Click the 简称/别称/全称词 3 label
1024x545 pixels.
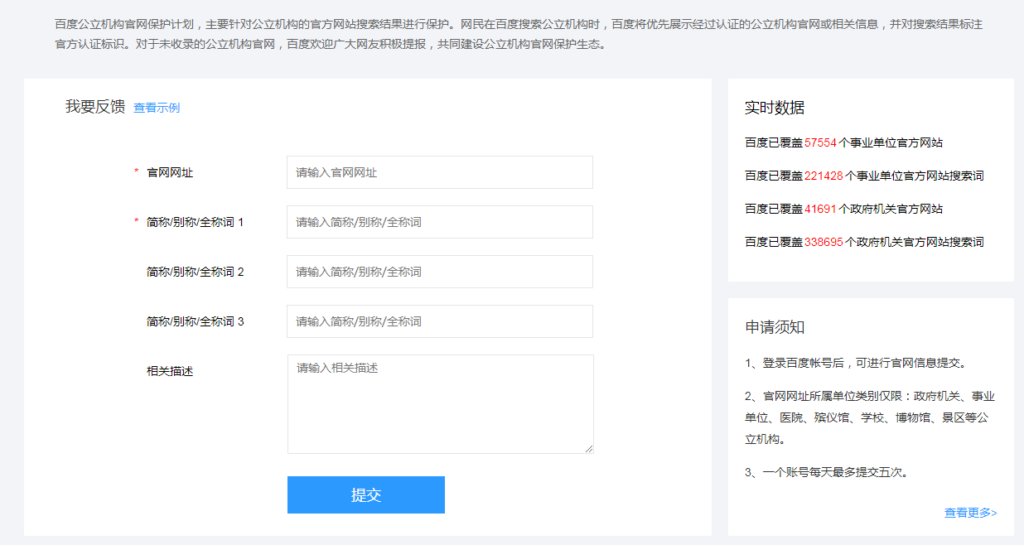195,321
